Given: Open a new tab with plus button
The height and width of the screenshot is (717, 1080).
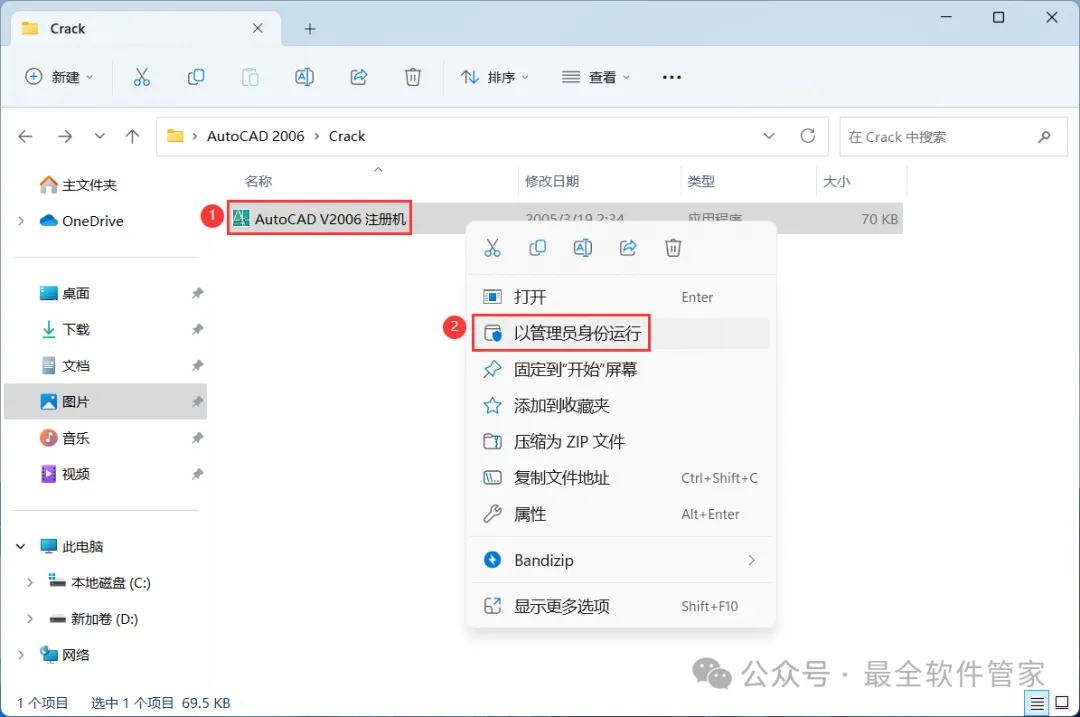Looking at the screenshot, I should click(x=310, y=29).
